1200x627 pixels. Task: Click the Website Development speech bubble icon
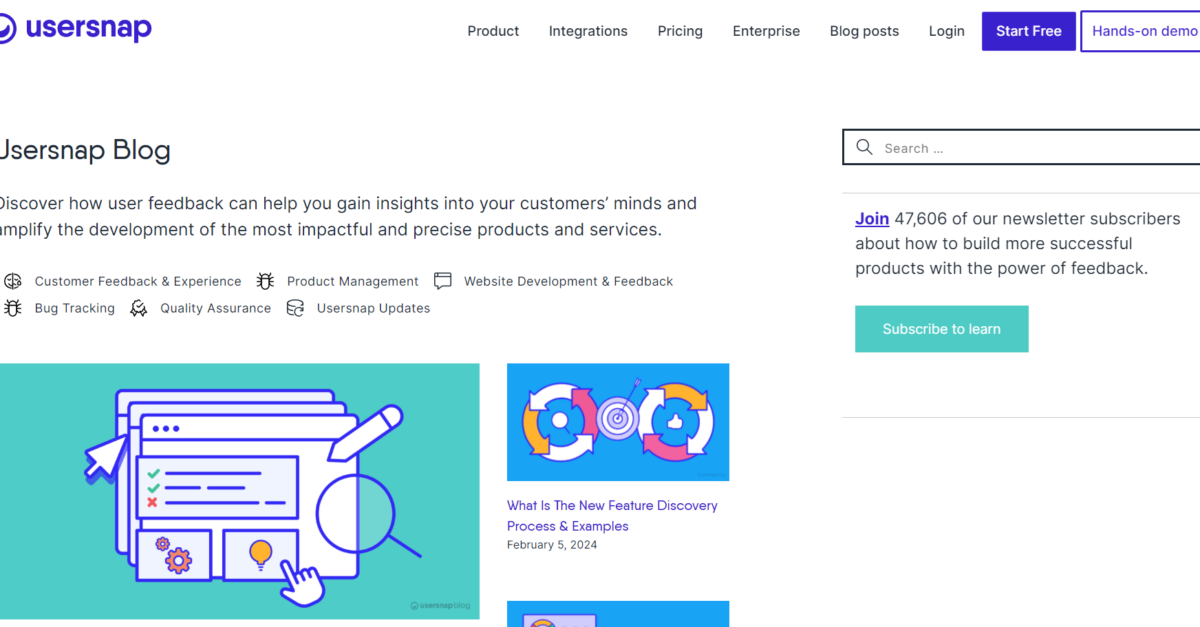(442, 281)
